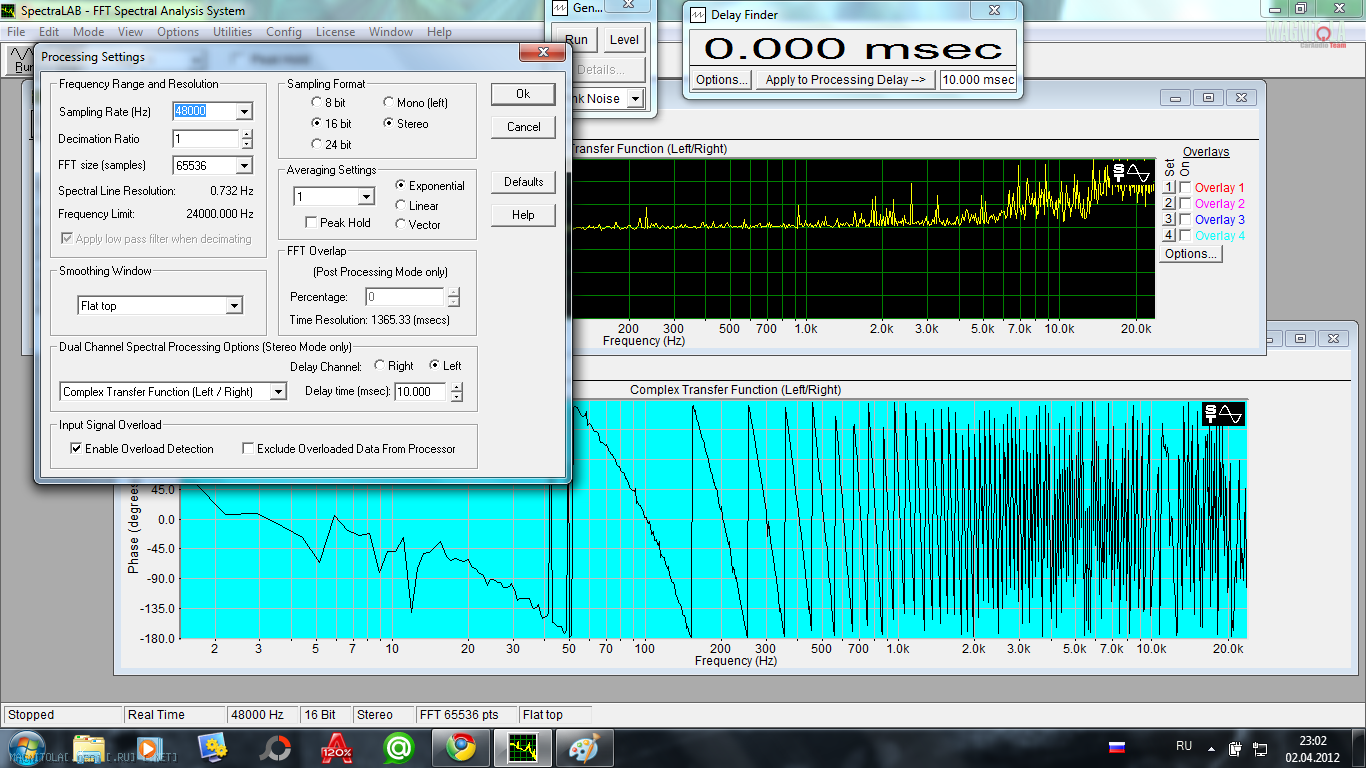Image resolution: width=1366 pixels, height=768 pixels.
Task: Decrease the Decimation Ratio with down arrow
Action: tap(247, 144)
